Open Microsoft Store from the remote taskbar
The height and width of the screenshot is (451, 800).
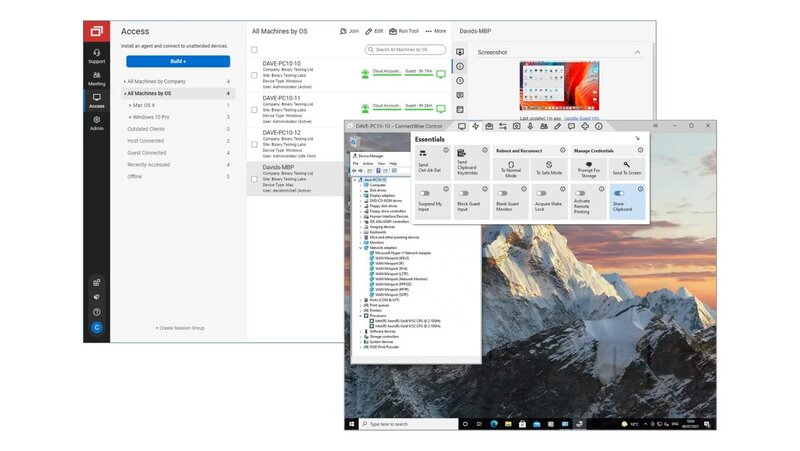pos(522,424)
